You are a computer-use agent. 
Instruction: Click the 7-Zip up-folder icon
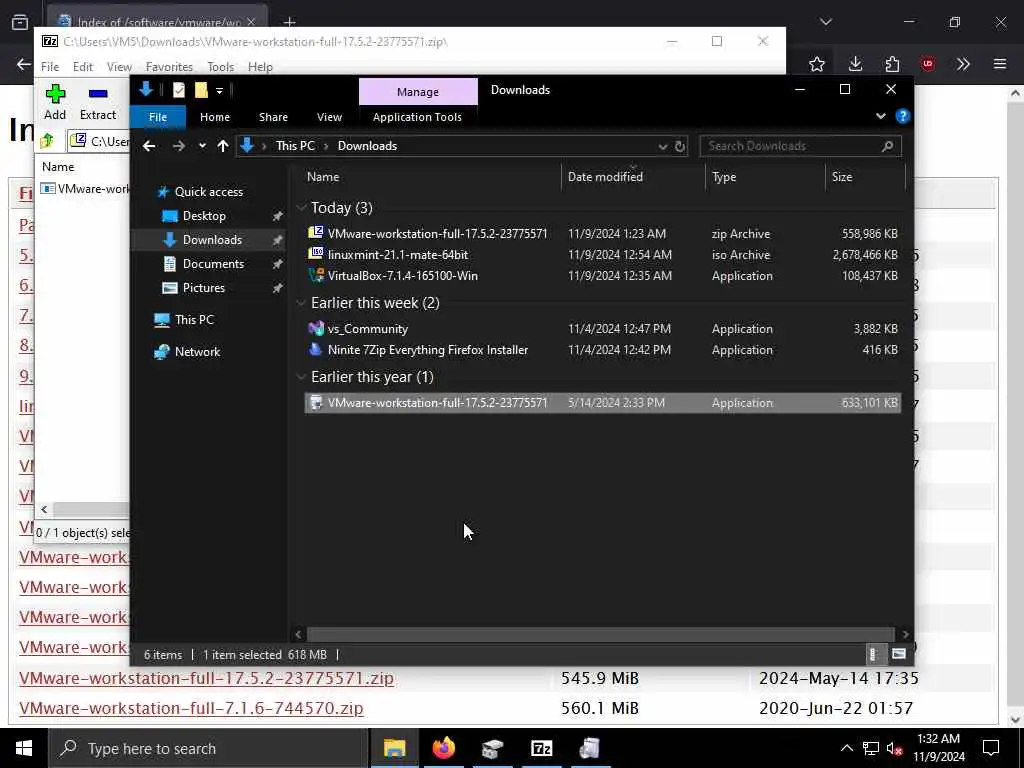(47, 141)
